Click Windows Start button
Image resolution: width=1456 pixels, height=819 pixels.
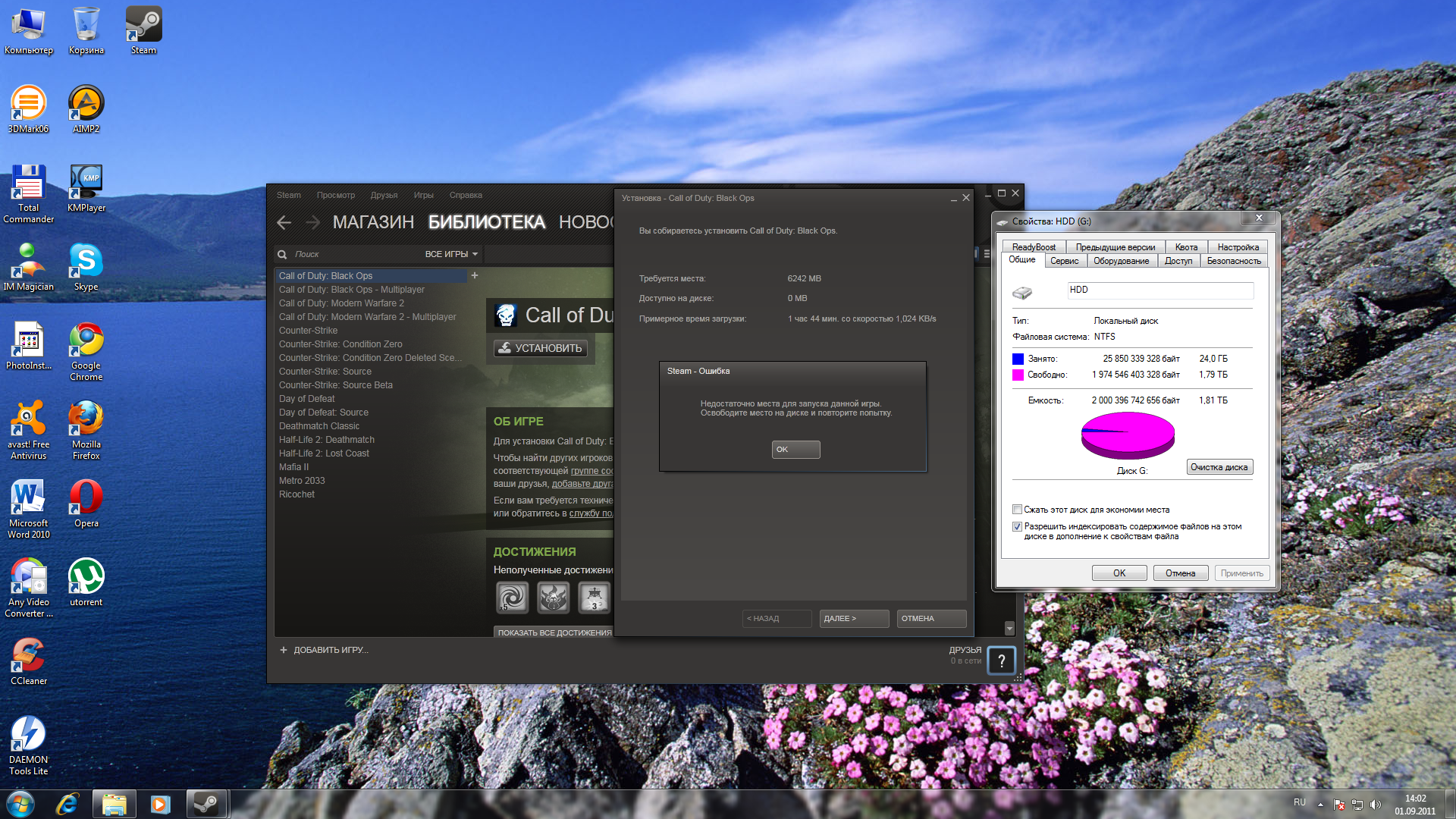pos(20,805)
